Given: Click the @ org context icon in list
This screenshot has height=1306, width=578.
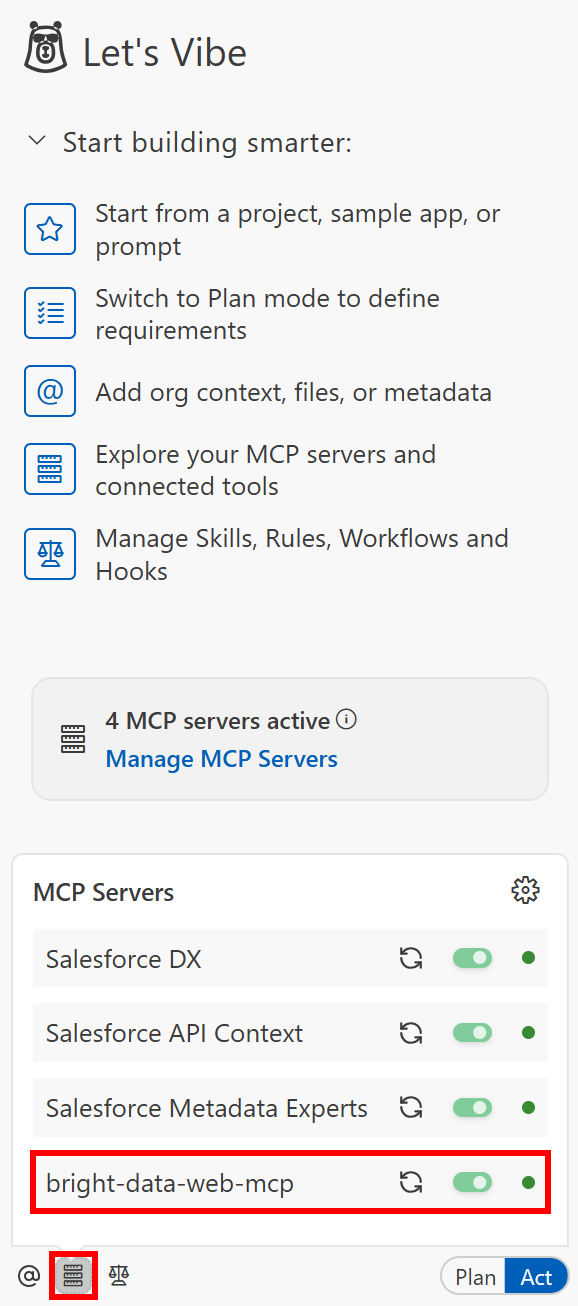Looking at the screenshot, I should pyautogui.click(x=50, y=391).
